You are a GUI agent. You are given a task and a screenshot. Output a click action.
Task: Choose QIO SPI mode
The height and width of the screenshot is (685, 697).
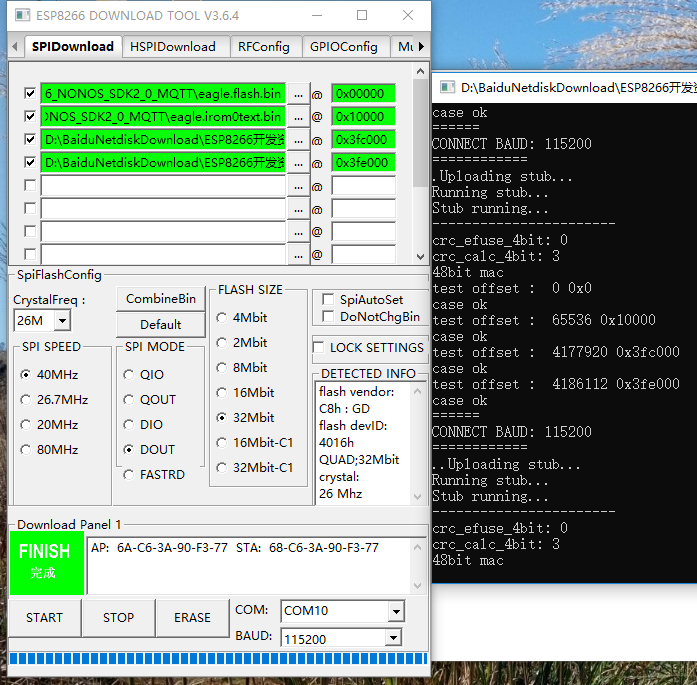(x=128, y=375)
